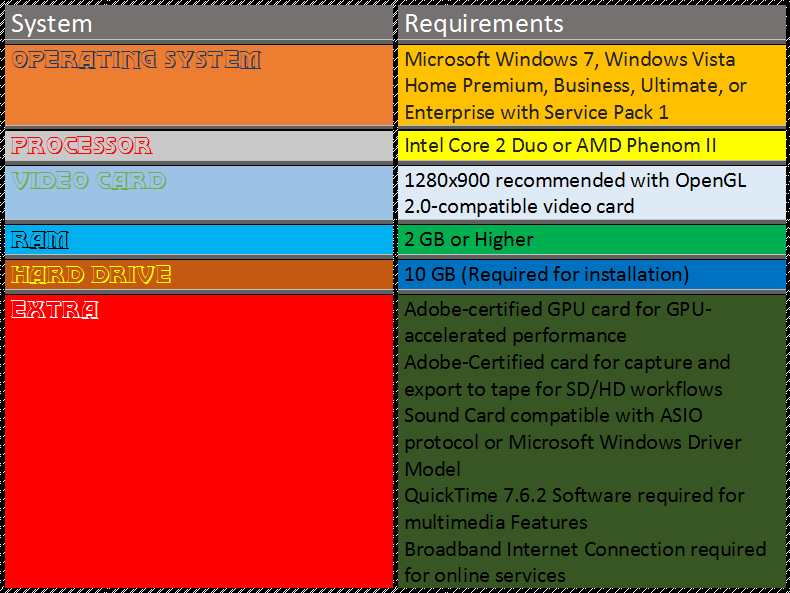790x593 pixels.
Task: Click the "1280x900 recommended with OpenGL" cell
Action: point(591,193)
